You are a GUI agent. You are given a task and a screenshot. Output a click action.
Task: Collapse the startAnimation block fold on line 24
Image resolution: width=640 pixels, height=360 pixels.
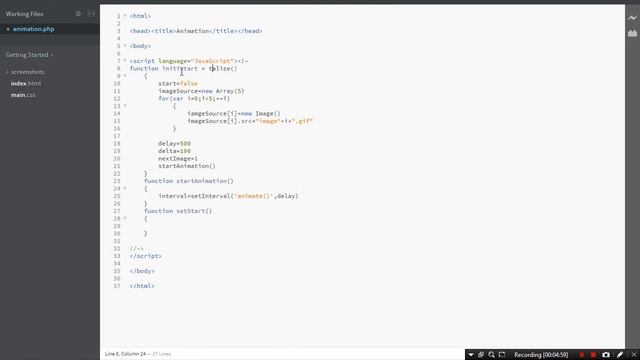125,189
